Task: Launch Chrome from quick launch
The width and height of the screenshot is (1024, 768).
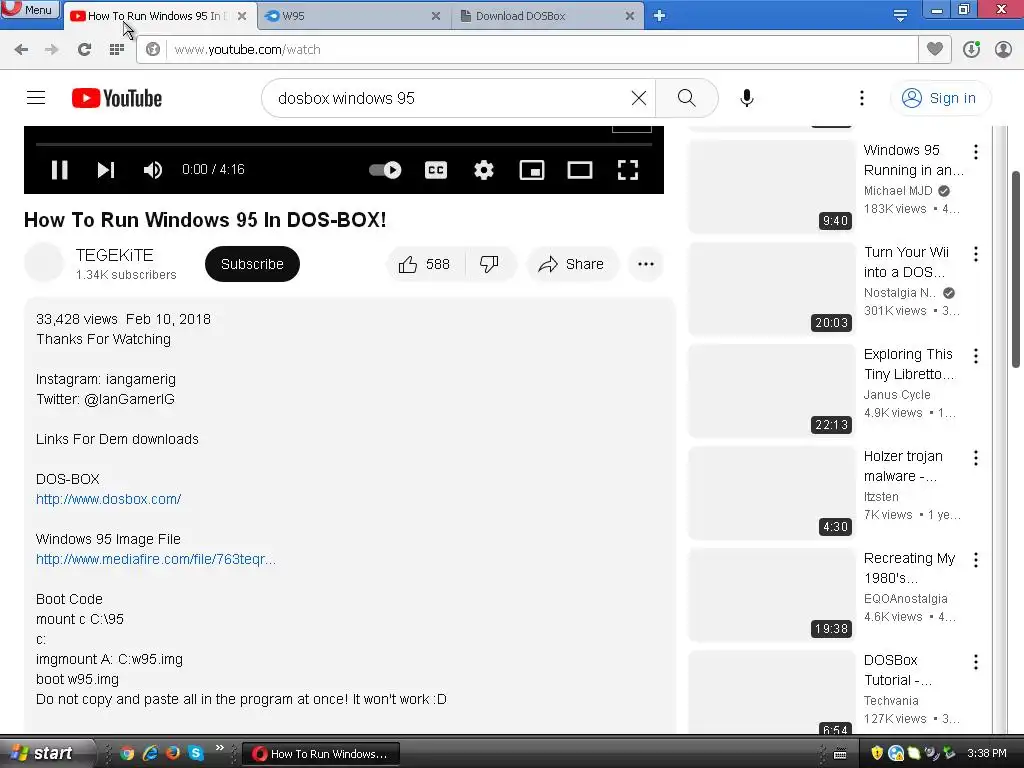Action: (x=127, y=753)
